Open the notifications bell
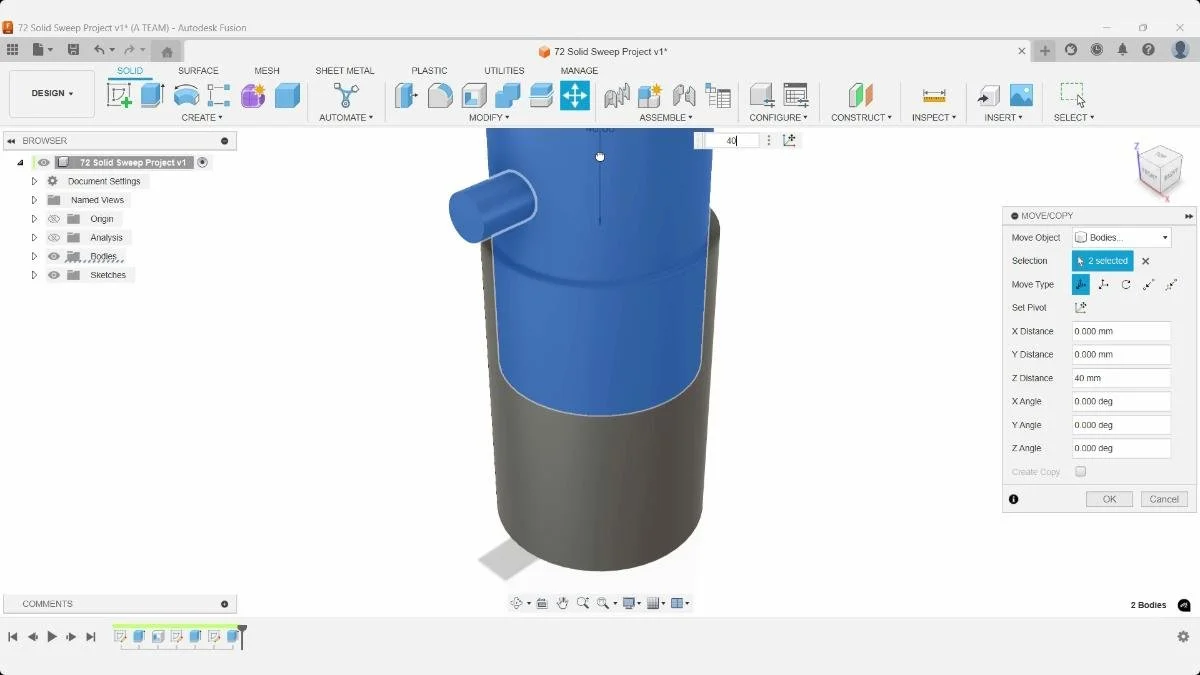Screen dimensions: 1200x675 pyautogui.click(x=1123, y=49)
